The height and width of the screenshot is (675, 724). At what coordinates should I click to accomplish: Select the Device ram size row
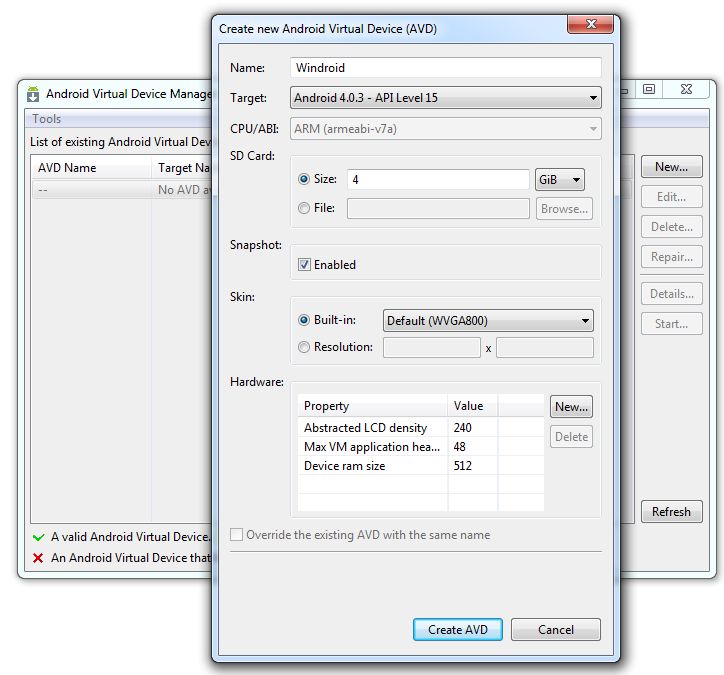pos(421,465)
